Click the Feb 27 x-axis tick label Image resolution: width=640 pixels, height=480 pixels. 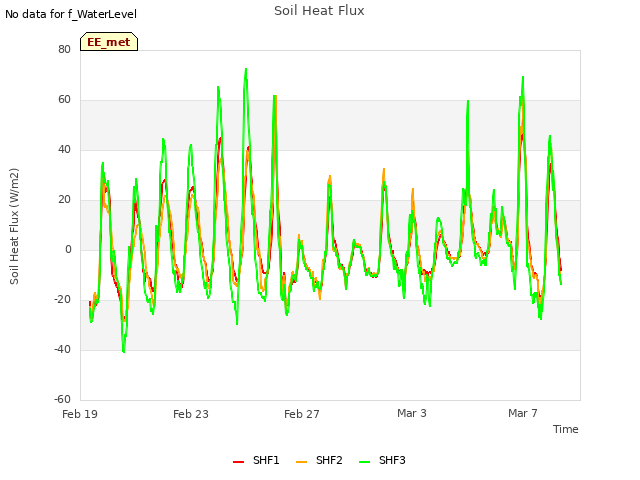coord(302,414)
